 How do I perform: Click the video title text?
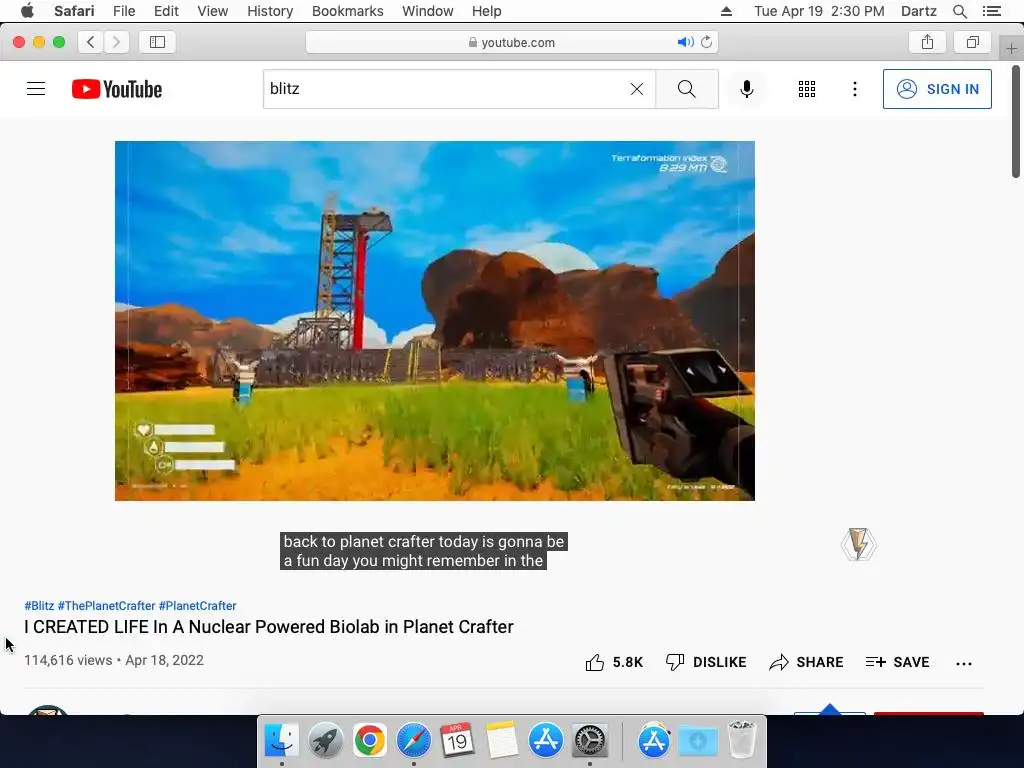(x=268, y=627)
